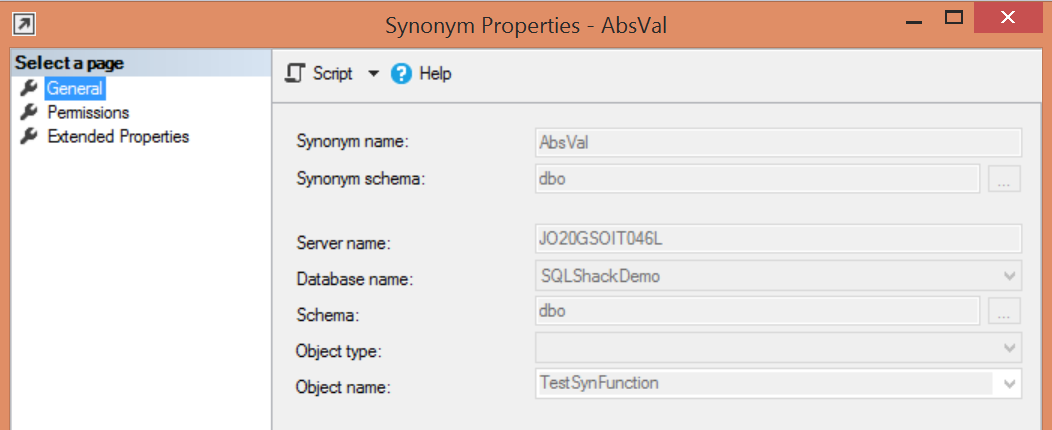The width and height of the screenshot is (1052, 430).
Task: Click the wrench icon beside General
Action: click(x=29, y=89)
